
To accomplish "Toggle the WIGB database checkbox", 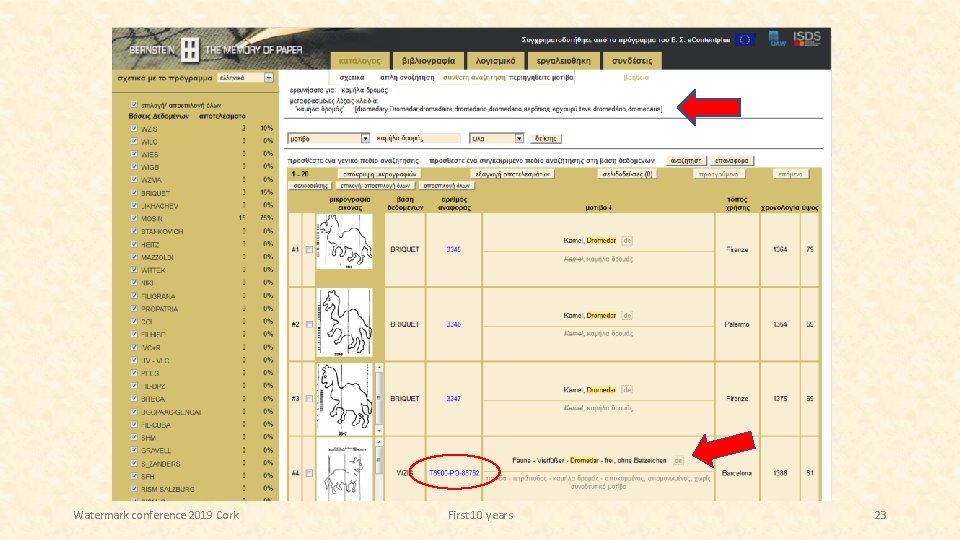I will tap(134, 167).
